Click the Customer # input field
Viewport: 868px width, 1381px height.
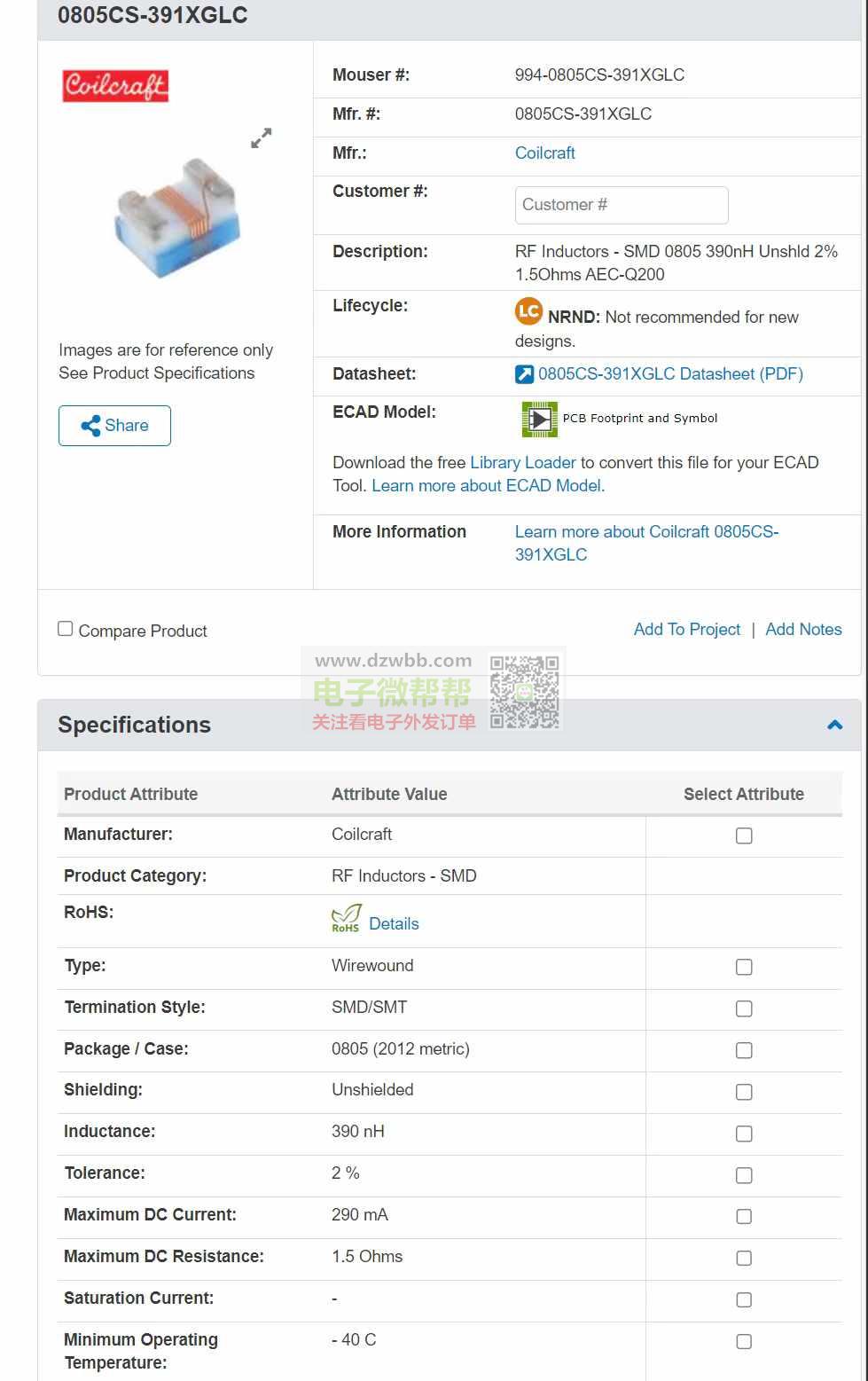pos(622,205)
